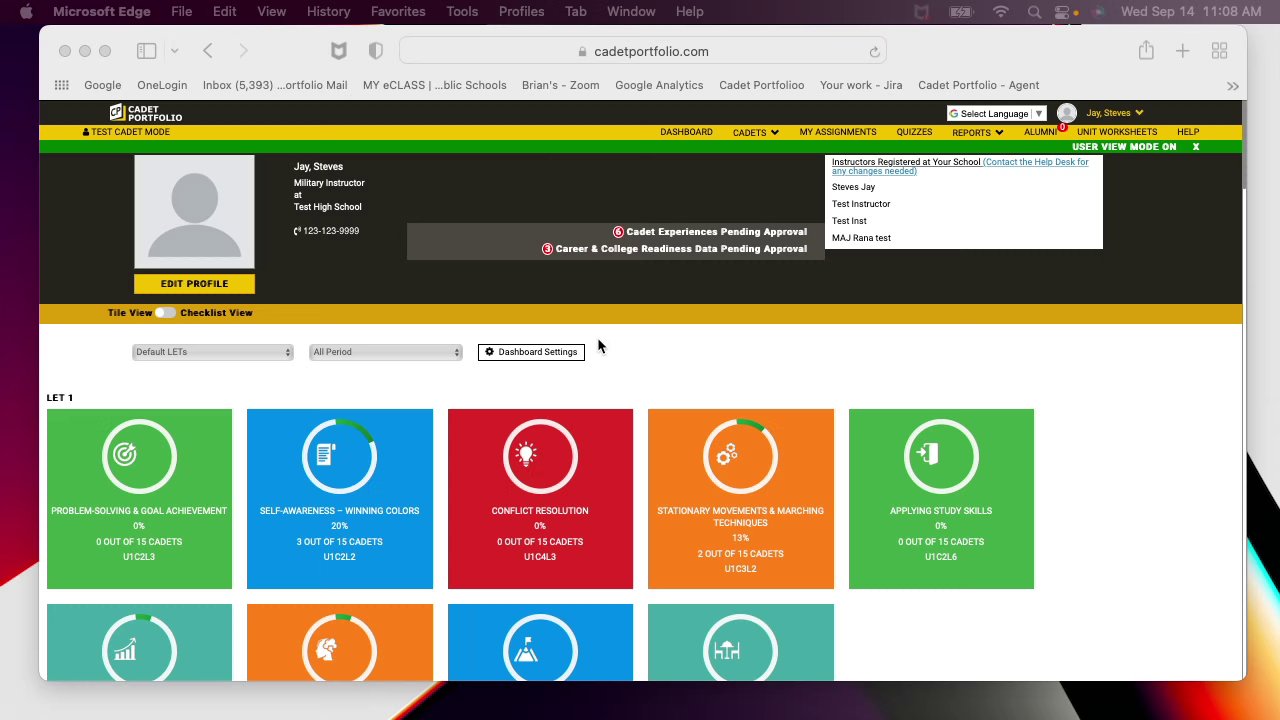Expand the Select Language dropdown
Viewport: 1280px width, 720px height.
[996, 113]
